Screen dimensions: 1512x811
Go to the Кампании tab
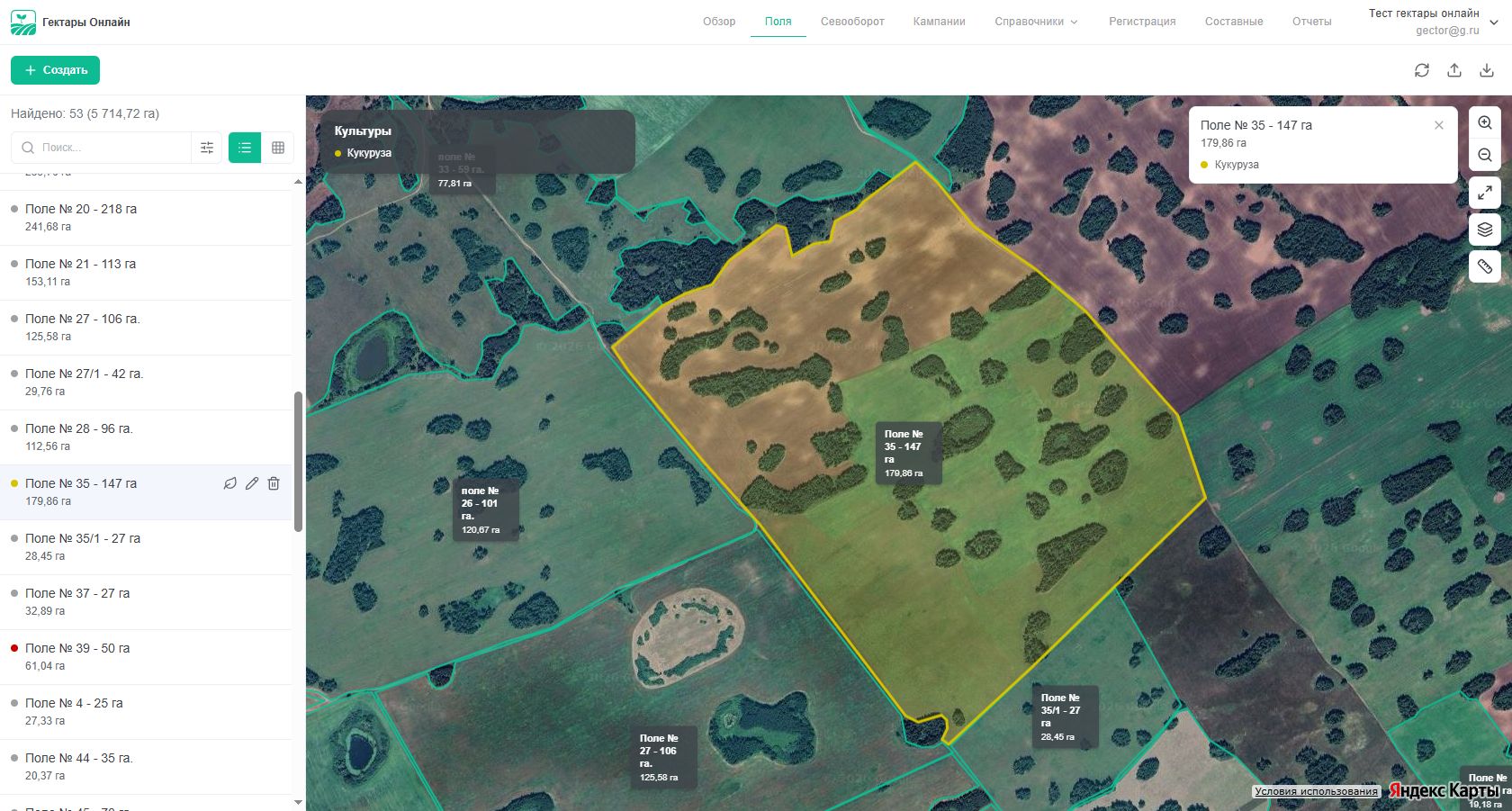939,22
